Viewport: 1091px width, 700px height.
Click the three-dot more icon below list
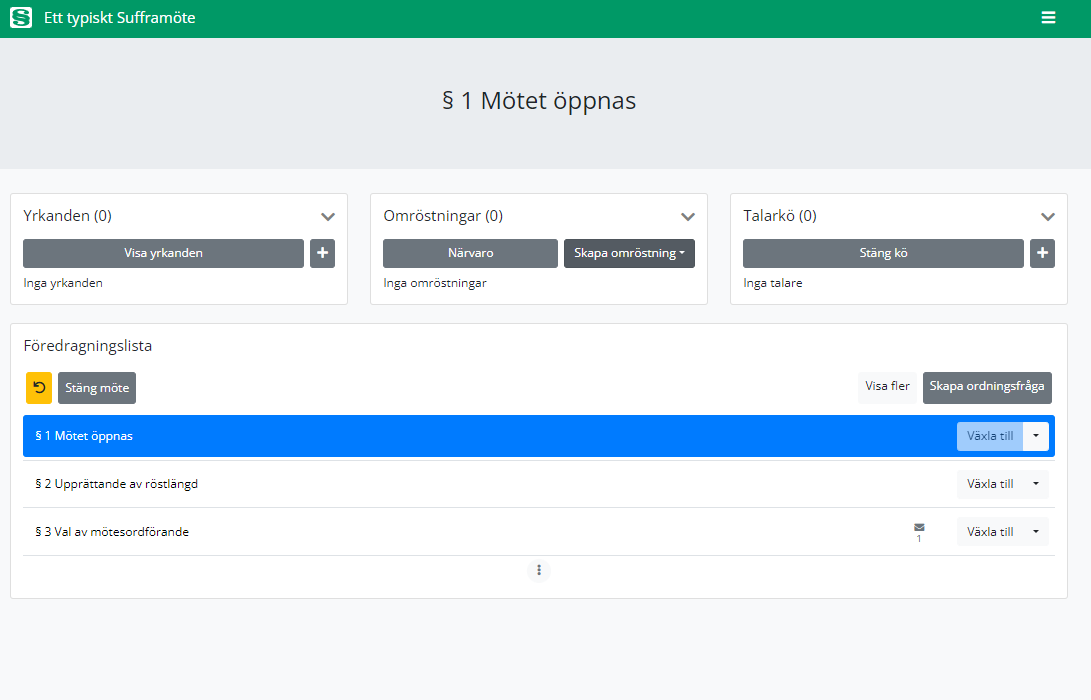tap(539, 570)
